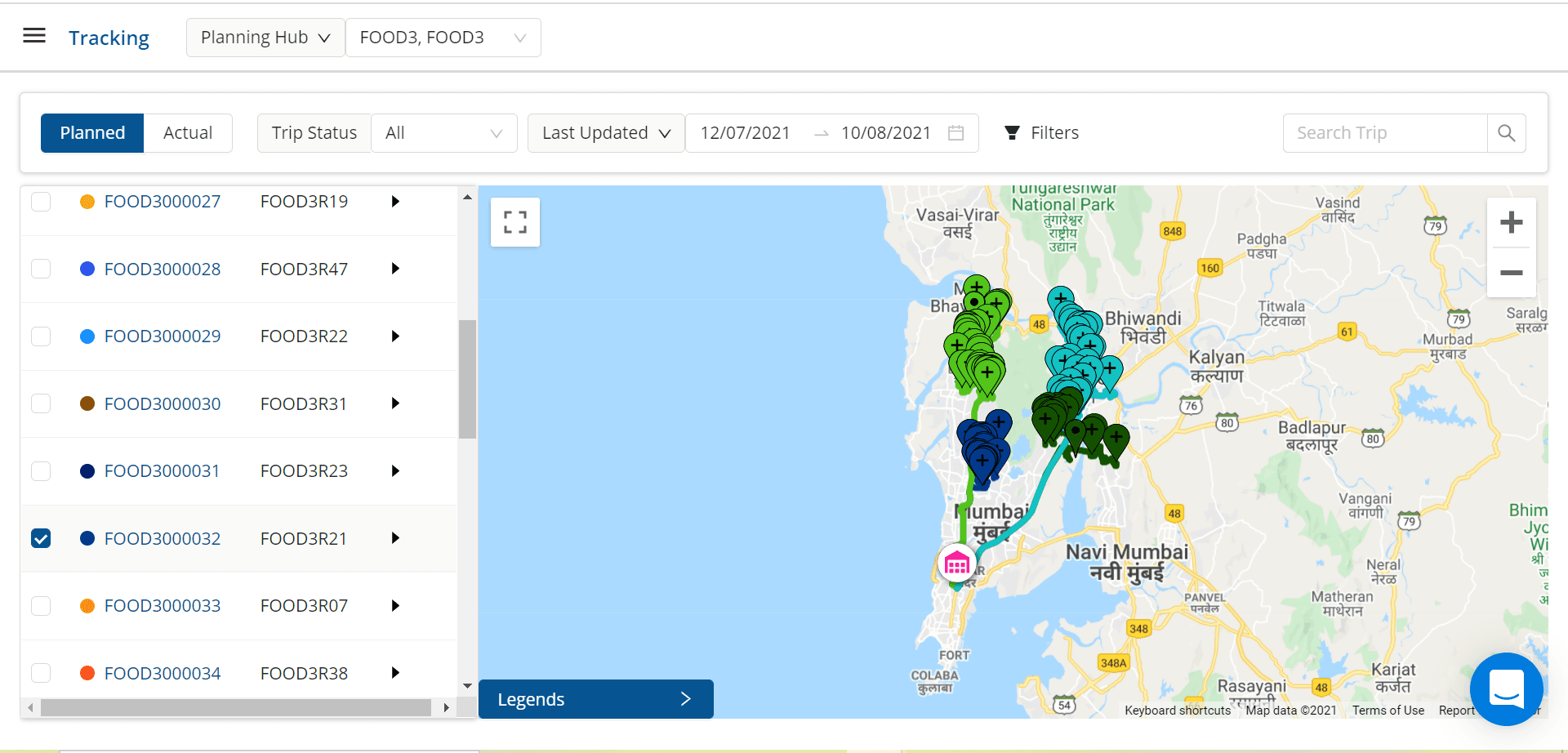
Task: Click the pink hub warehouse marker
Action: pos(957,563)
